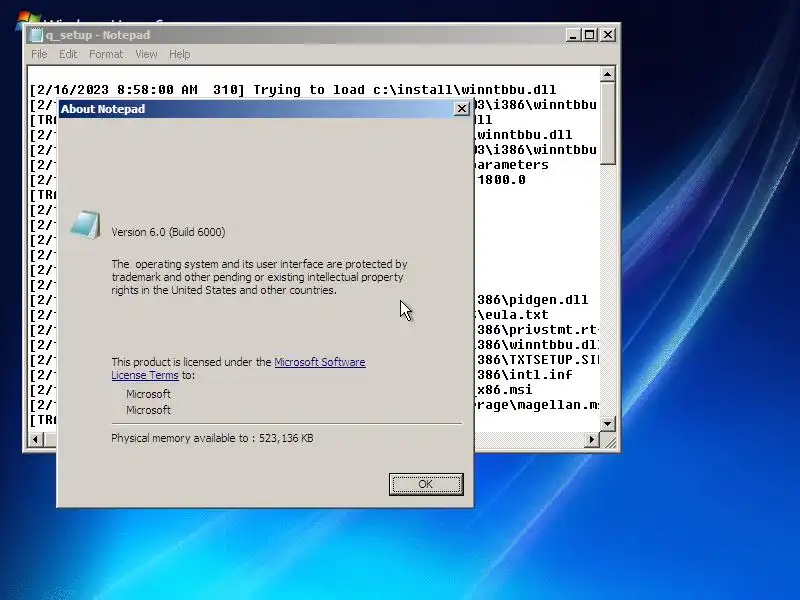This screenshot has width=800, height=600.
Task: Minimize the q_setup Notepad window
Action: (573, 35)
